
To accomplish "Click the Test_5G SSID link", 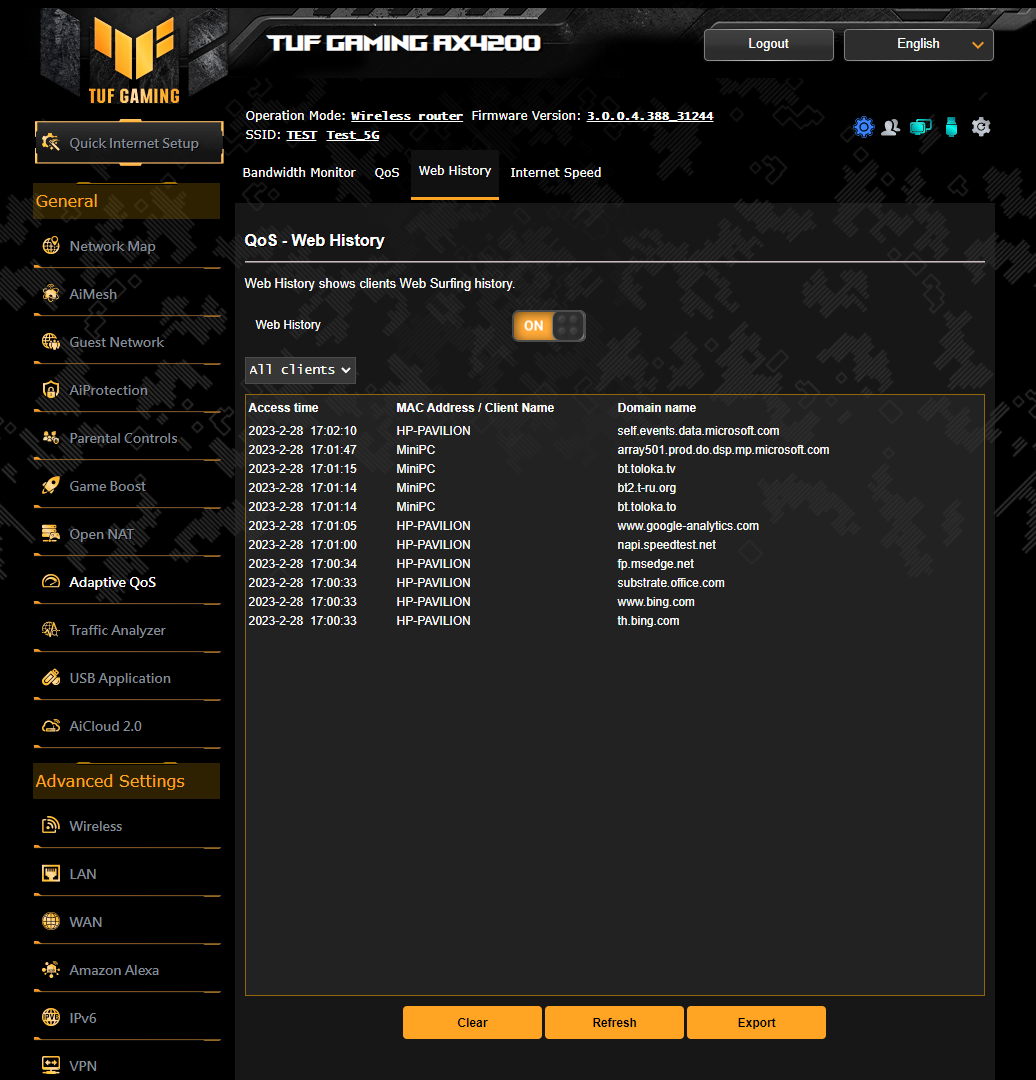I will tap(353, 135).
